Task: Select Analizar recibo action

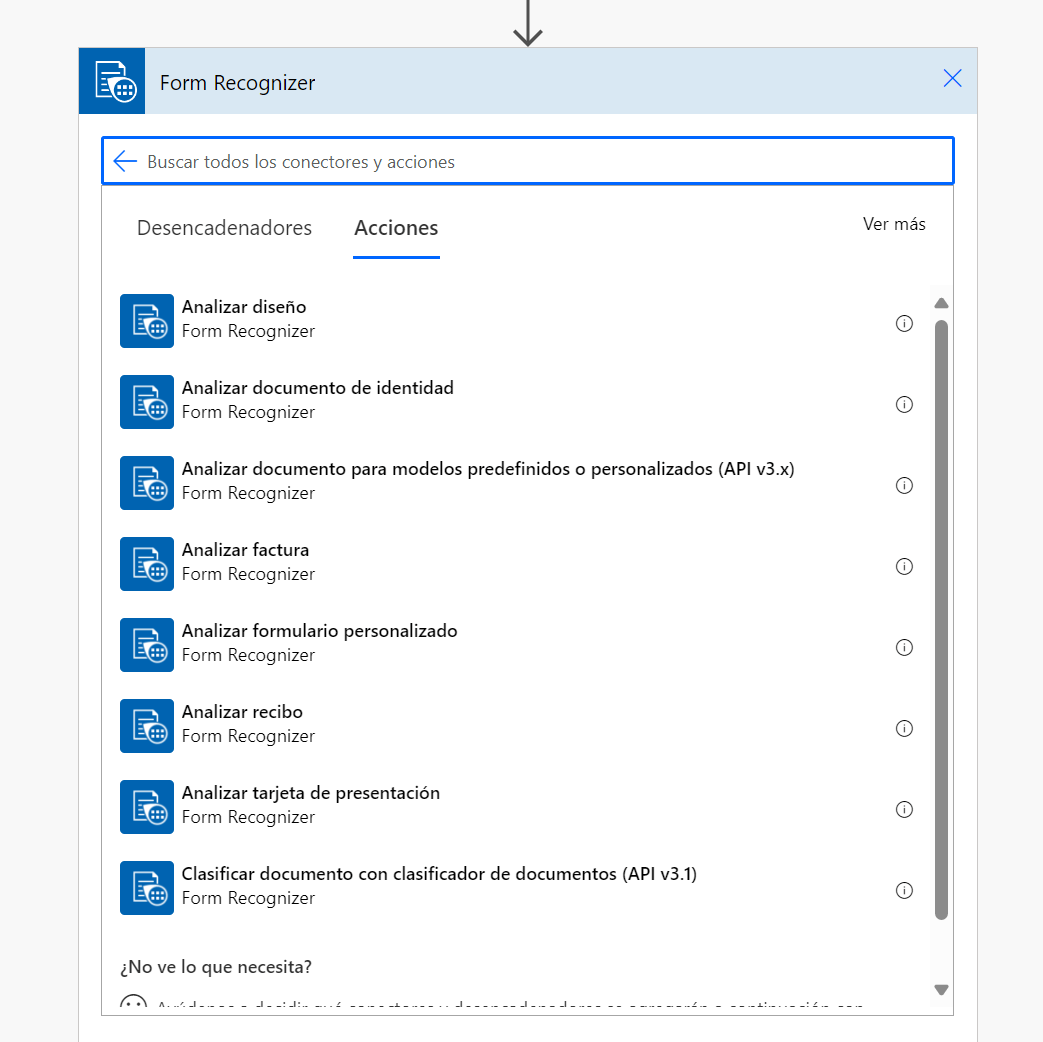Action: point(242,712)
